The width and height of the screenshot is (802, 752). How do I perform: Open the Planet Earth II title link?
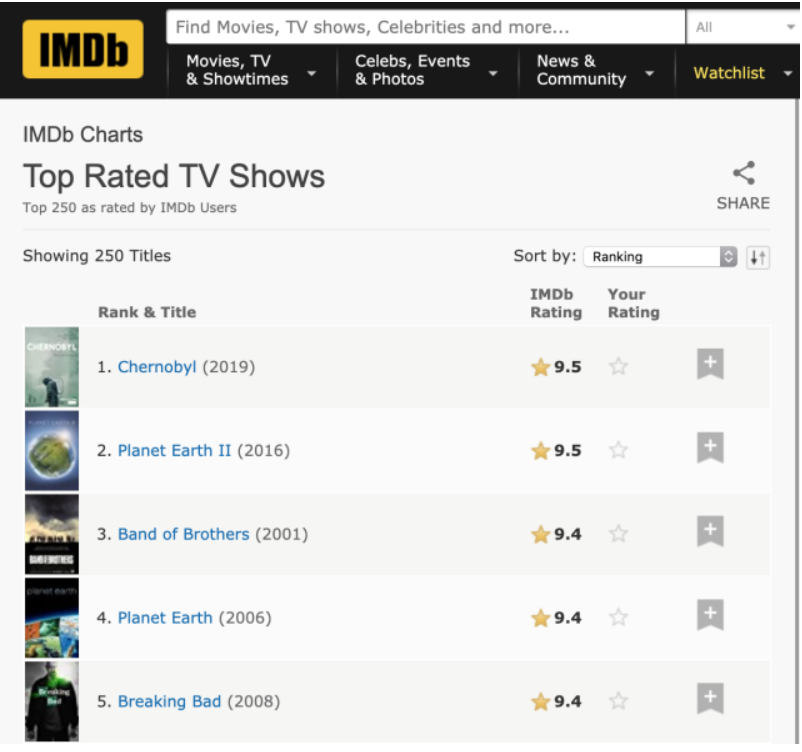tap(174, 451)
